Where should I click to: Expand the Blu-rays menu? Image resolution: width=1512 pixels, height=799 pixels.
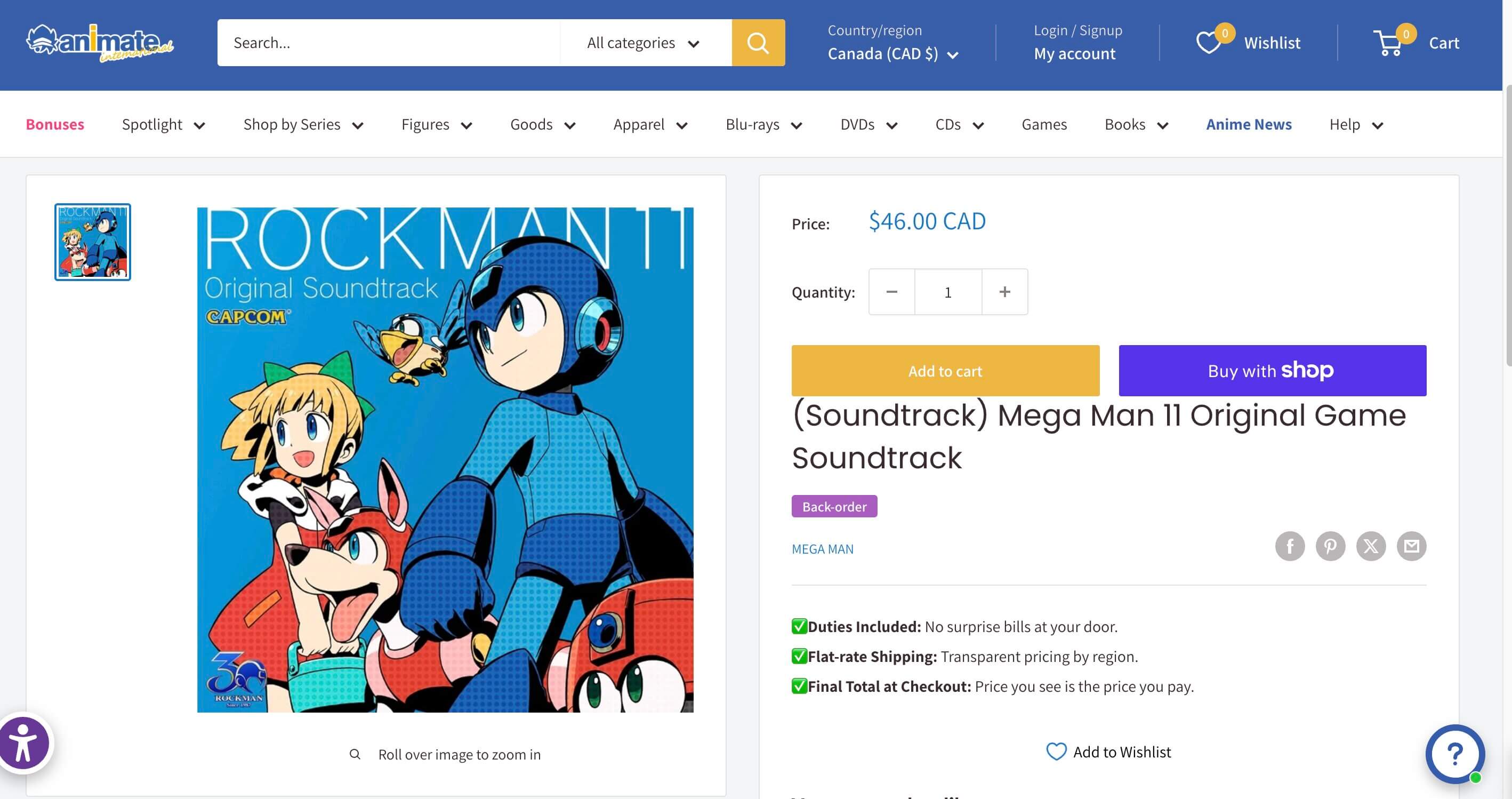tap(764, 124)
